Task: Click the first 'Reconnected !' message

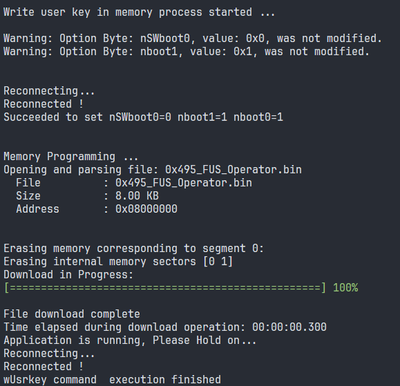Action: pos(43,104)
